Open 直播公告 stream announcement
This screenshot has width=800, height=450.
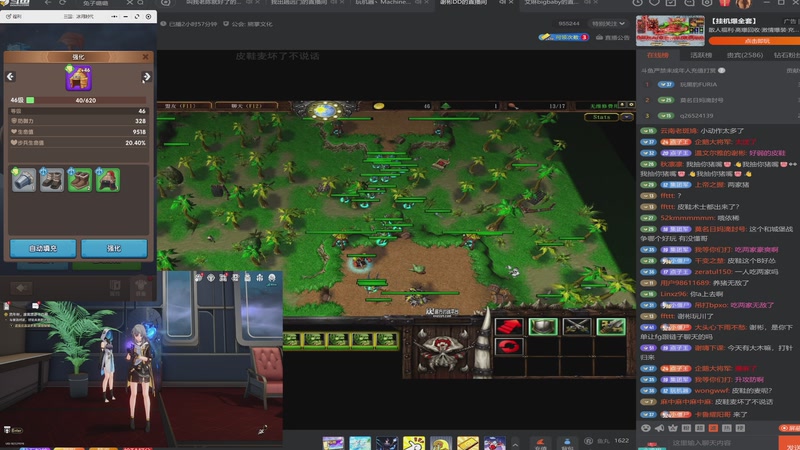click(x=613, y=37)
